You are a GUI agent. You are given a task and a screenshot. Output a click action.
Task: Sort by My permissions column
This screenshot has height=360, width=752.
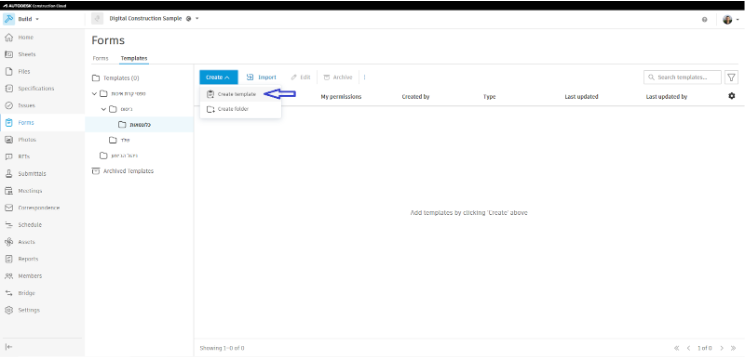tap(341, 97)
